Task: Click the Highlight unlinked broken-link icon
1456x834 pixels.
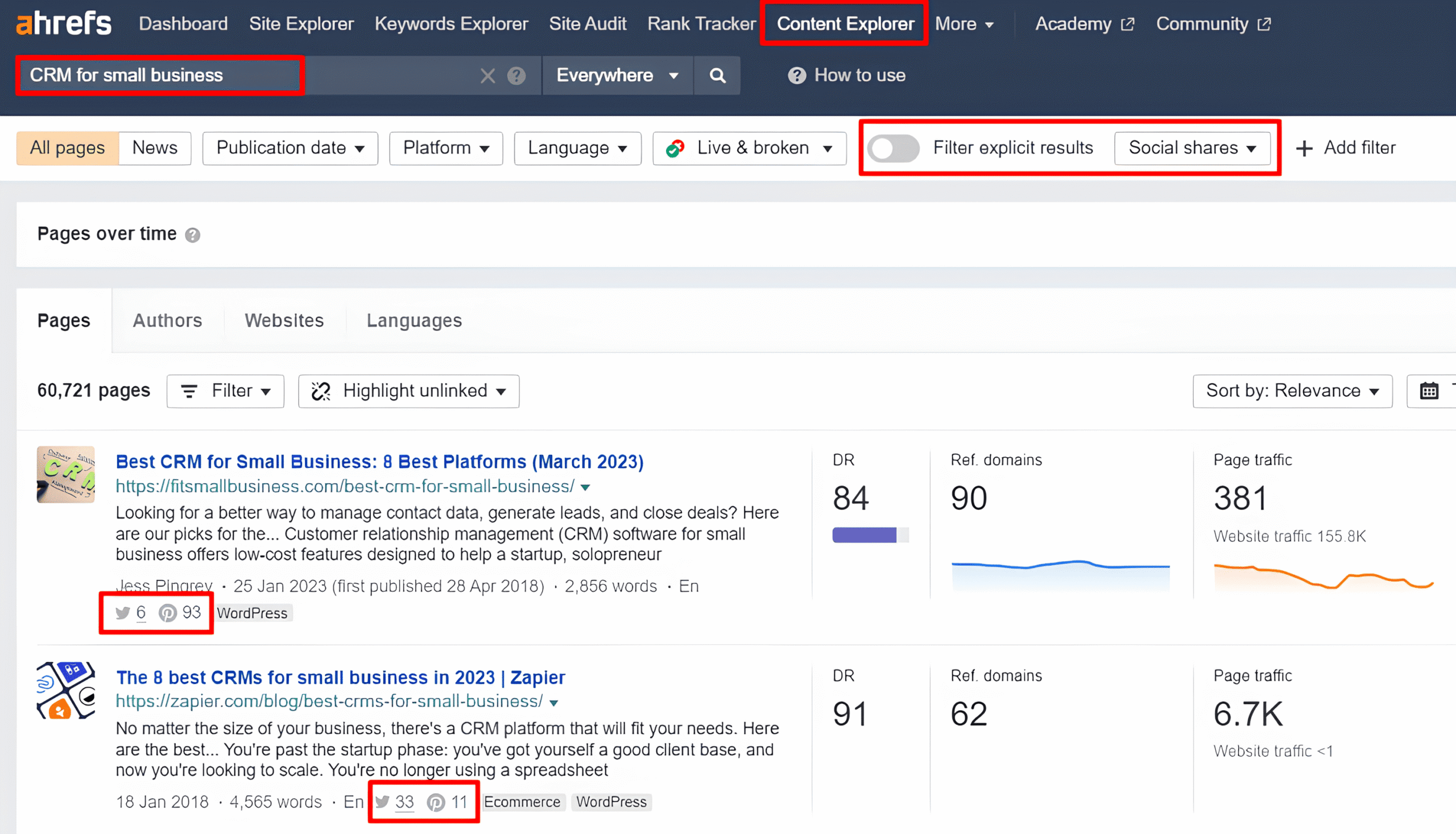Action: point(321,391)
